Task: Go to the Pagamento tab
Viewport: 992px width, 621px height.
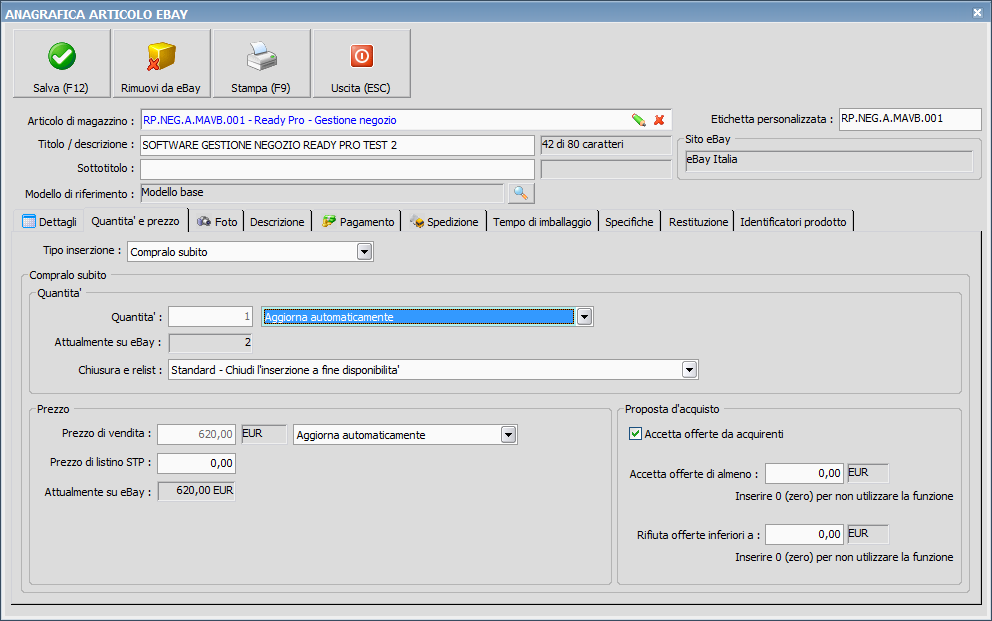Action: [x=358, y=221]
